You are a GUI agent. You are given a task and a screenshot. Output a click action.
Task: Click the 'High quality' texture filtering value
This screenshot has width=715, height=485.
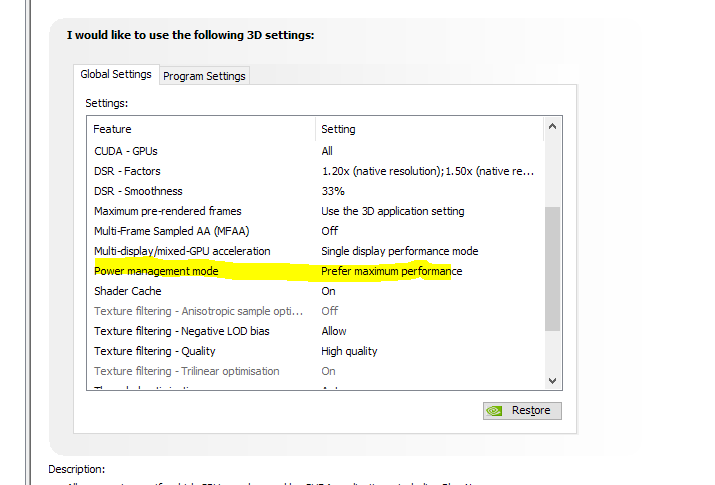pyautogui.click(x=349, y=351)
